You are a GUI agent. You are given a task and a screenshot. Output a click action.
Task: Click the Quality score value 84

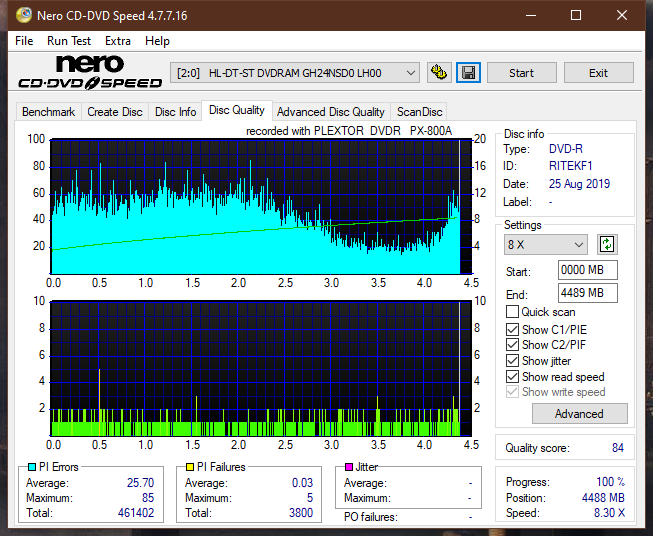pyautogui.click(x=618, y=448)
